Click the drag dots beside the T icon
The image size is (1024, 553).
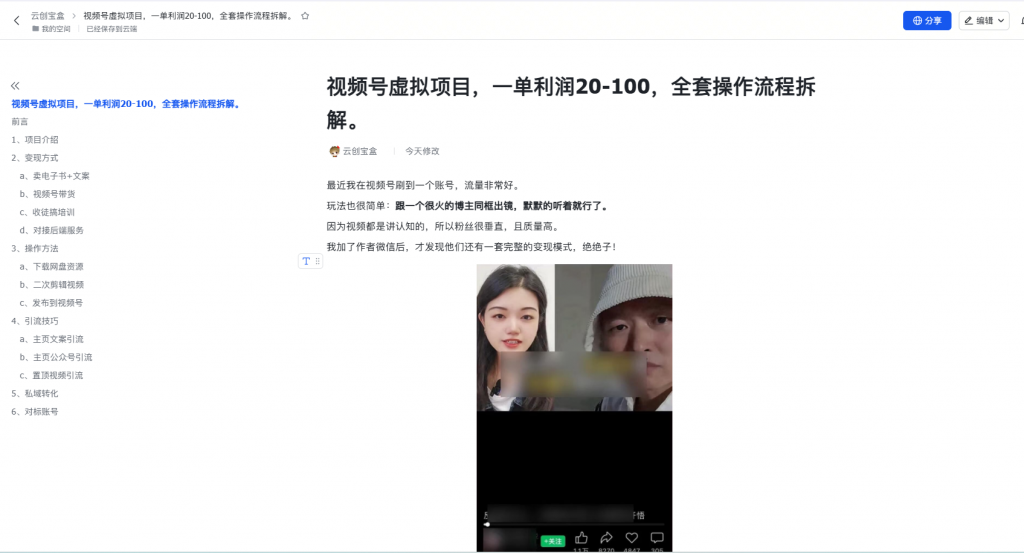click(x=317, y=261)
